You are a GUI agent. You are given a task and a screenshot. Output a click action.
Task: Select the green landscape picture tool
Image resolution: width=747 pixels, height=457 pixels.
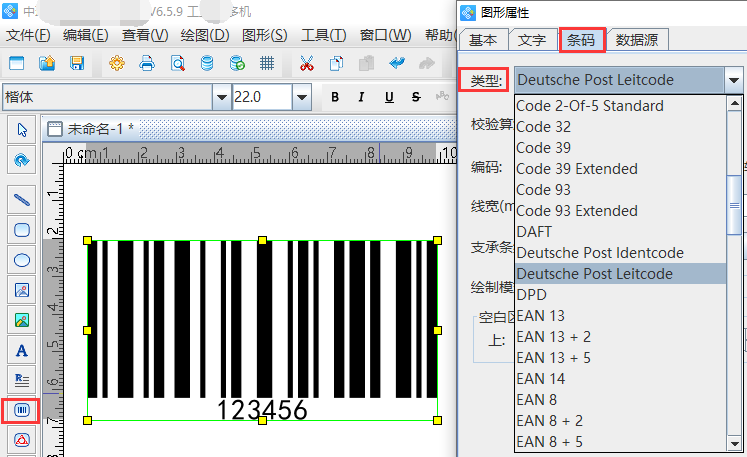click(22, 320)
